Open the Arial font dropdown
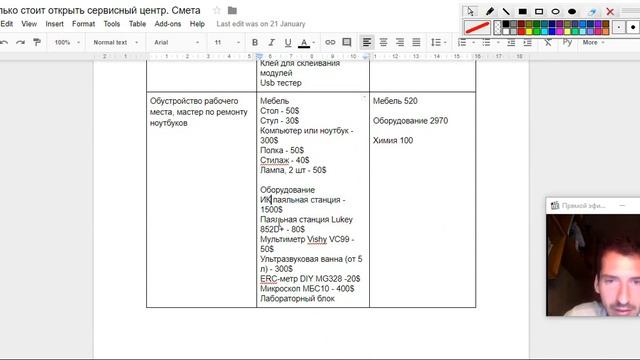 [x=176, y=42]
